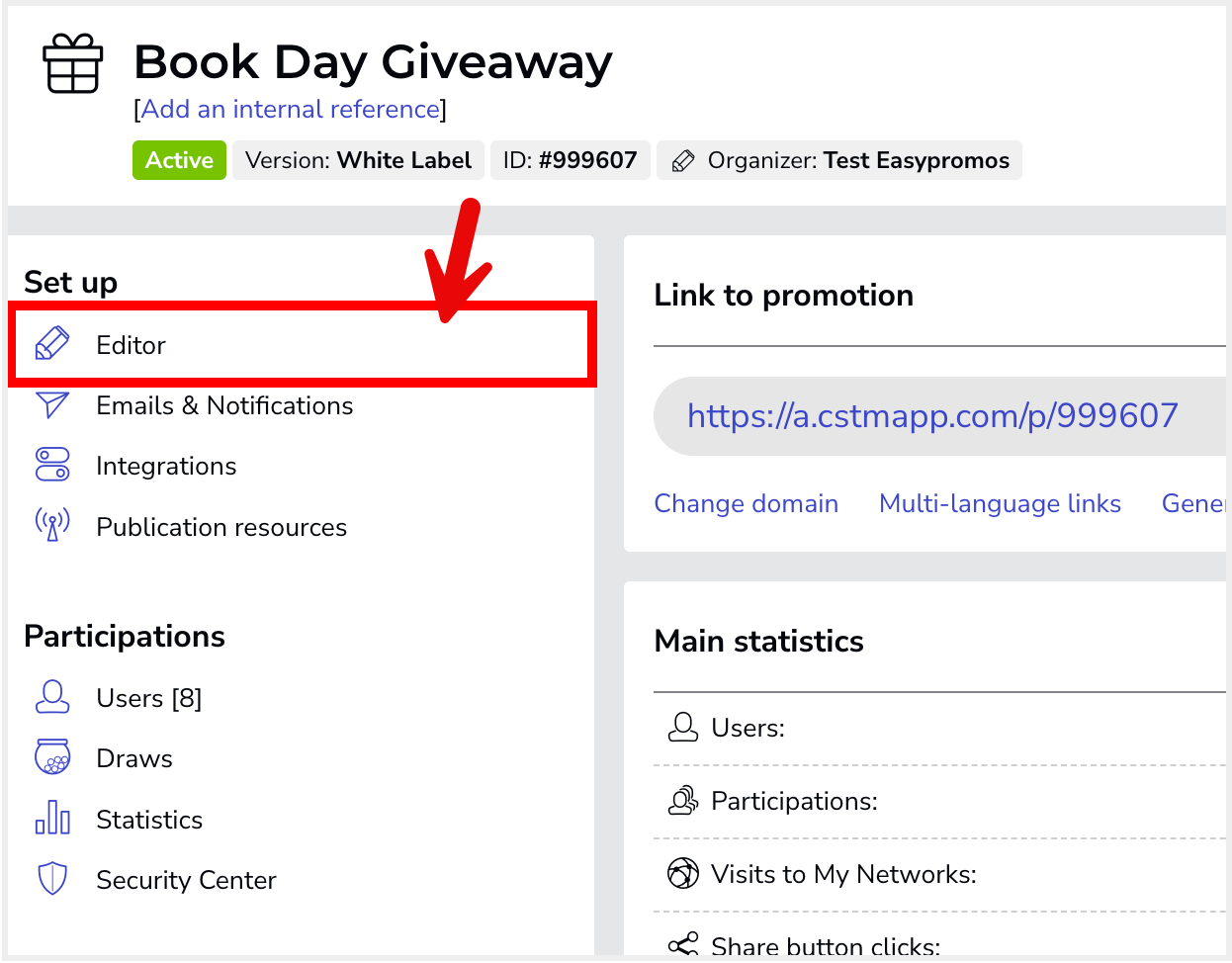Click the bar chart Statistics icon
This screenshot has height=963, width=1232.
tap(52, 819)
